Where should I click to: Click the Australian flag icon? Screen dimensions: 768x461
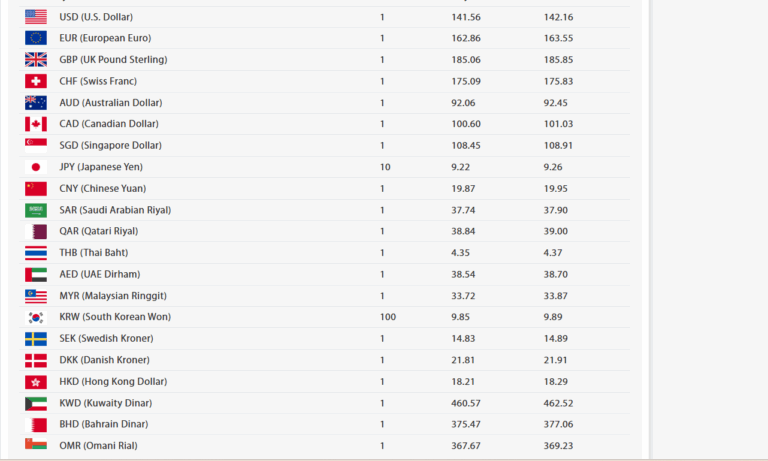point(36,103)
